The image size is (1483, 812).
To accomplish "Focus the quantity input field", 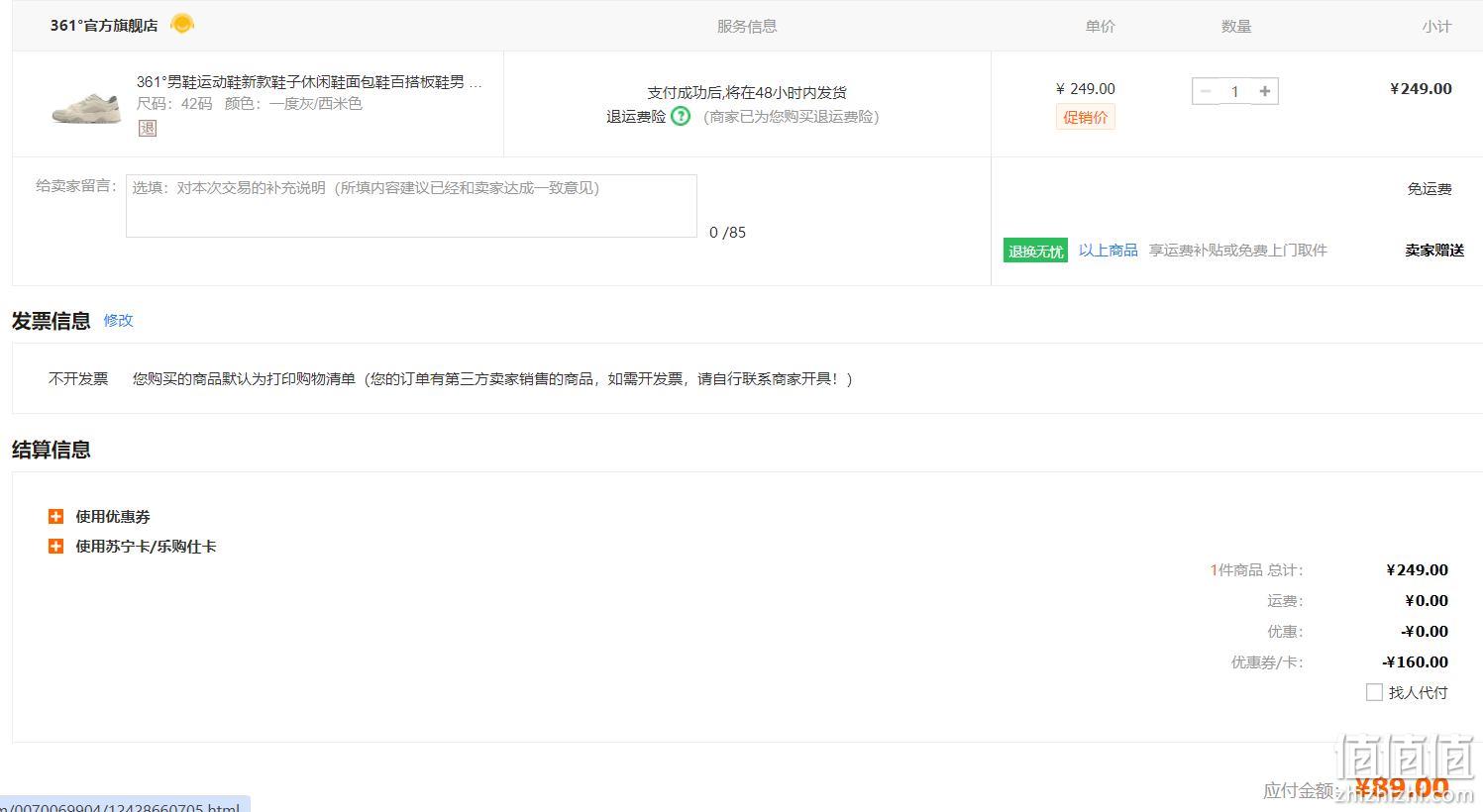I will (x=1235, y=91).
